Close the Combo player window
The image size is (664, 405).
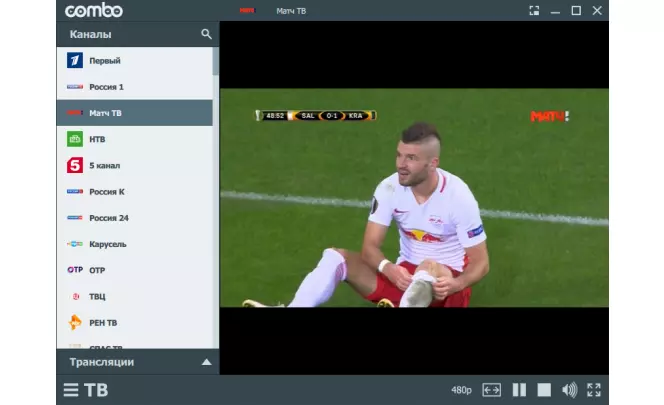coord(597,11)
